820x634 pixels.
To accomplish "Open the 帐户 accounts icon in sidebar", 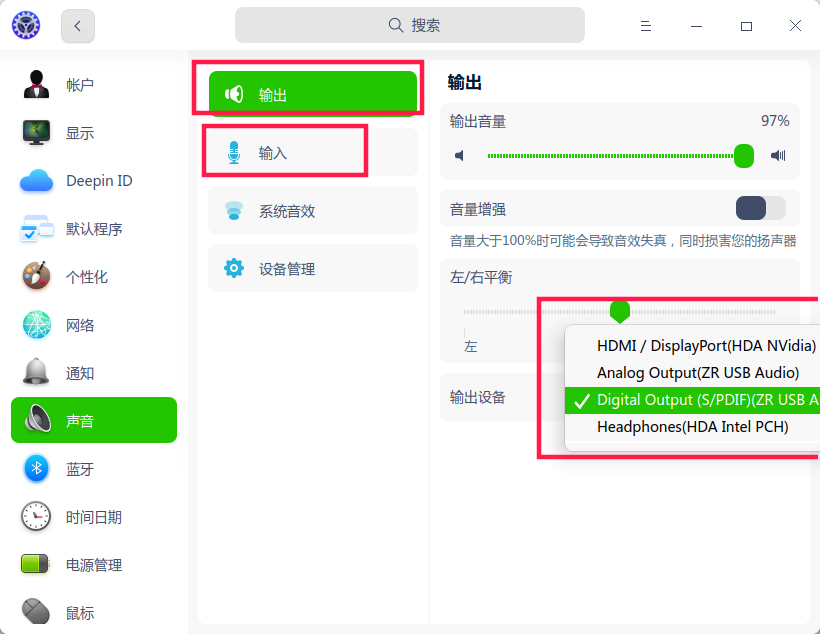I will click(x=36, y=85).
